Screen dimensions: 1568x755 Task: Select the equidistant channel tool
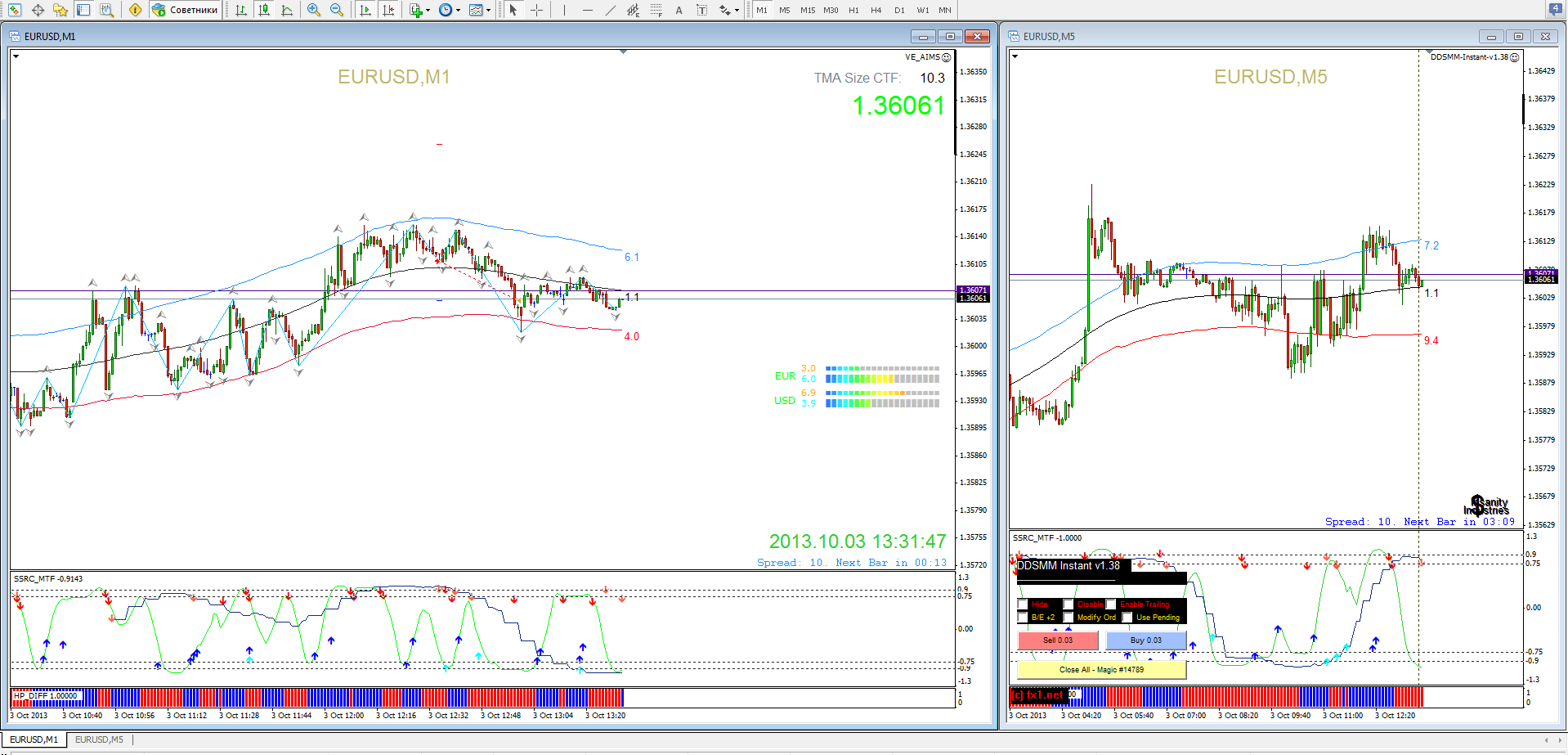click(x=633, y=10)
